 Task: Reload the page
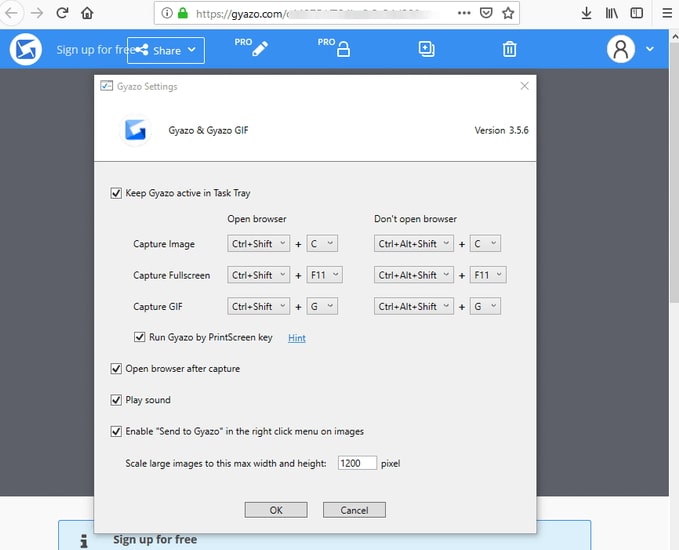(62, 13)
